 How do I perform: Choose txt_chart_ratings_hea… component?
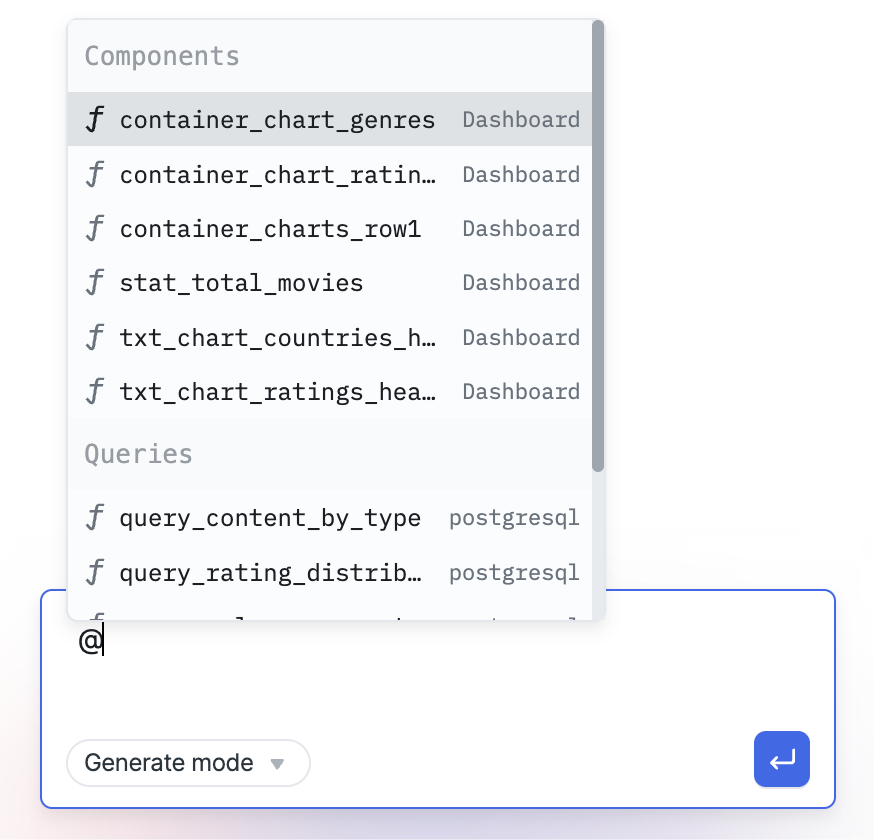(x=329, y=391)
